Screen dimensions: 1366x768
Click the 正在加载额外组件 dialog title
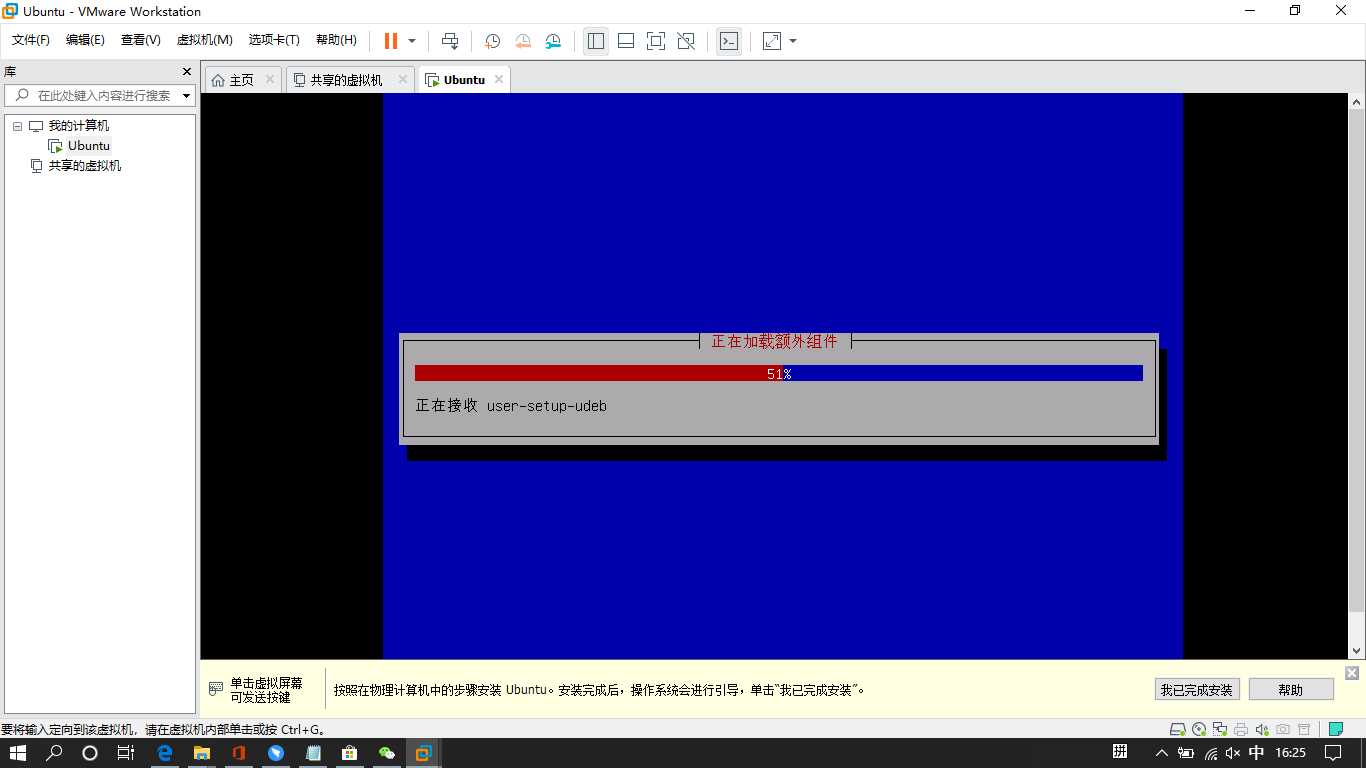pyautogui.click(x=775, y=341)
